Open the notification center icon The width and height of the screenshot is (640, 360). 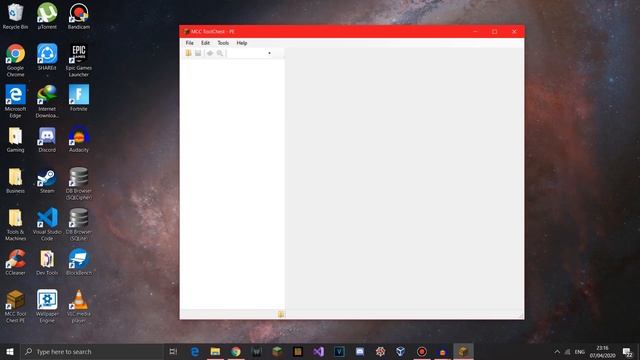click(x=627, y=351)
